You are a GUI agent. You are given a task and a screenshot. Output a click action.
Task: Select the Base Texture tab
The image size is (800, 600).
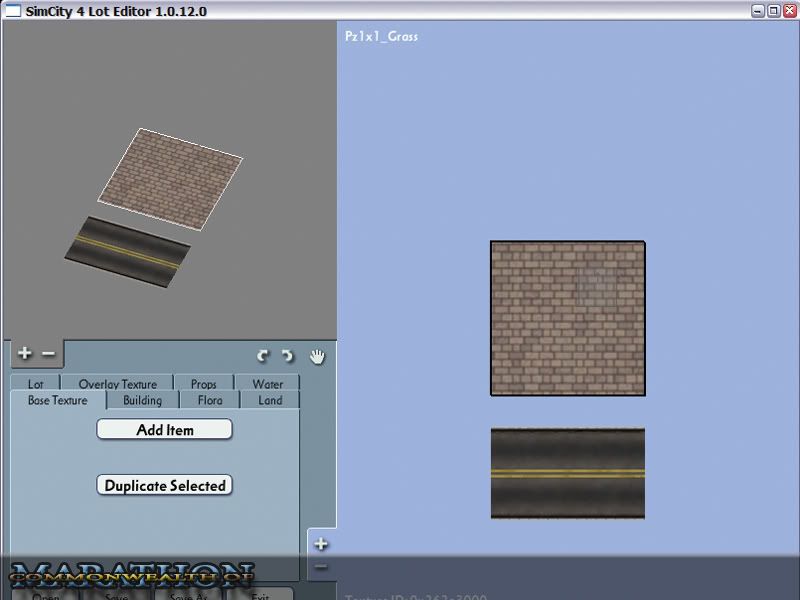[x=58, y=401]
